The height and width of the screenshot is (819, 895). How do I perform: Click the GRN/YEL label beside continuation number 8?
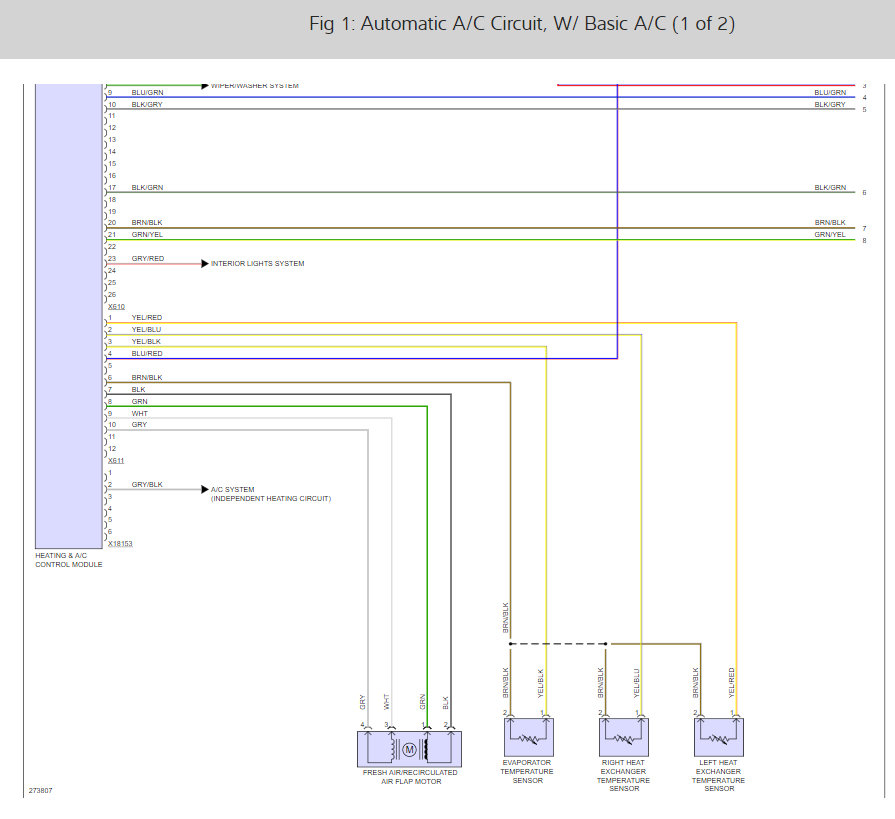click(830, 235)
